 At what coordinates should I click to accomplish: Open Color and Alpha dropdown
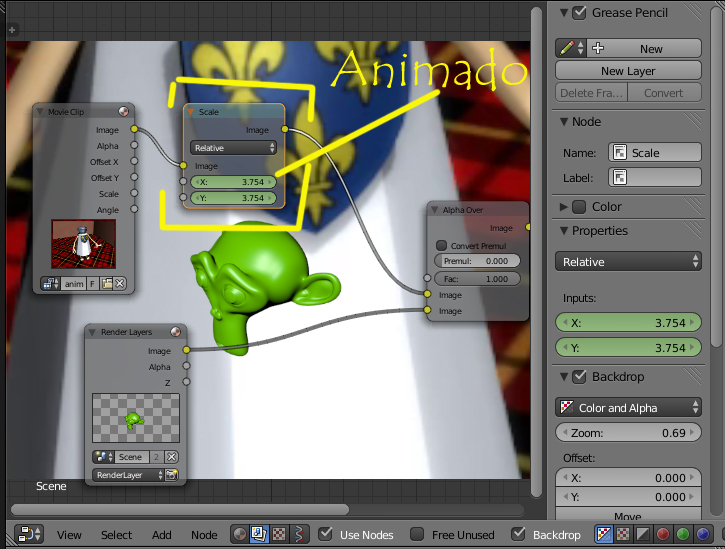628,407
